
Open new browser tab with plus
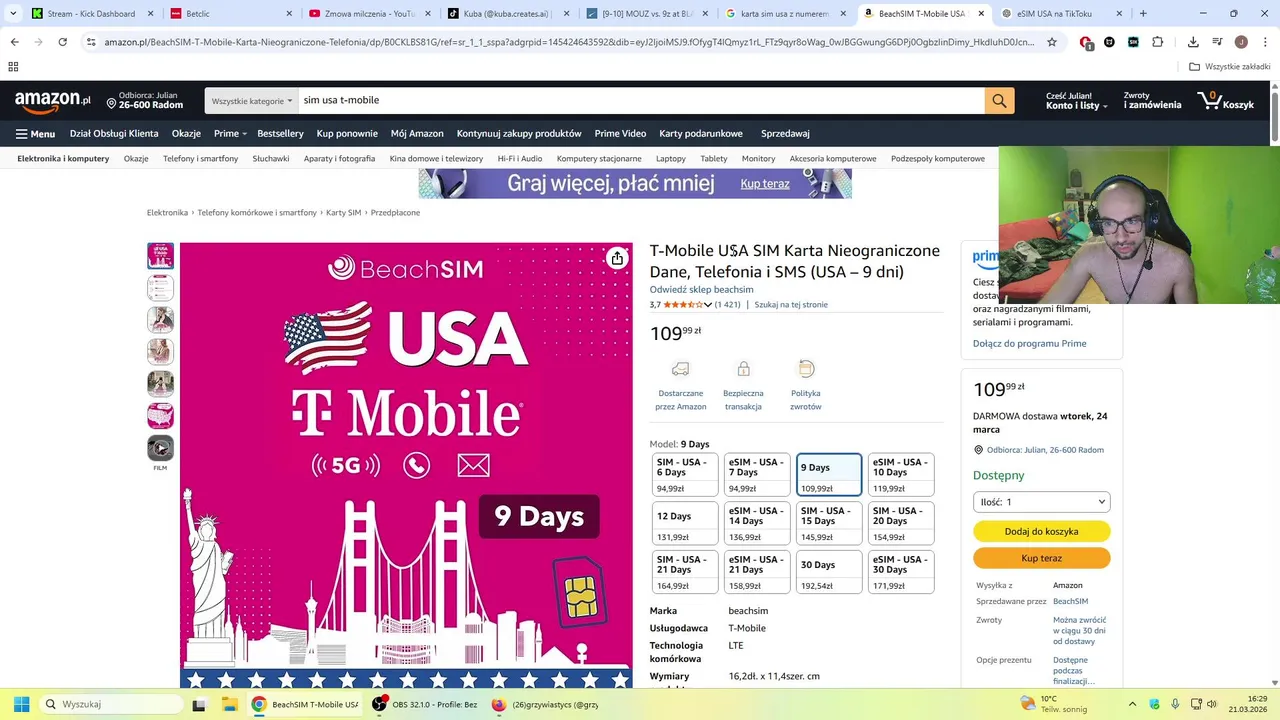tap(1143, 14)
